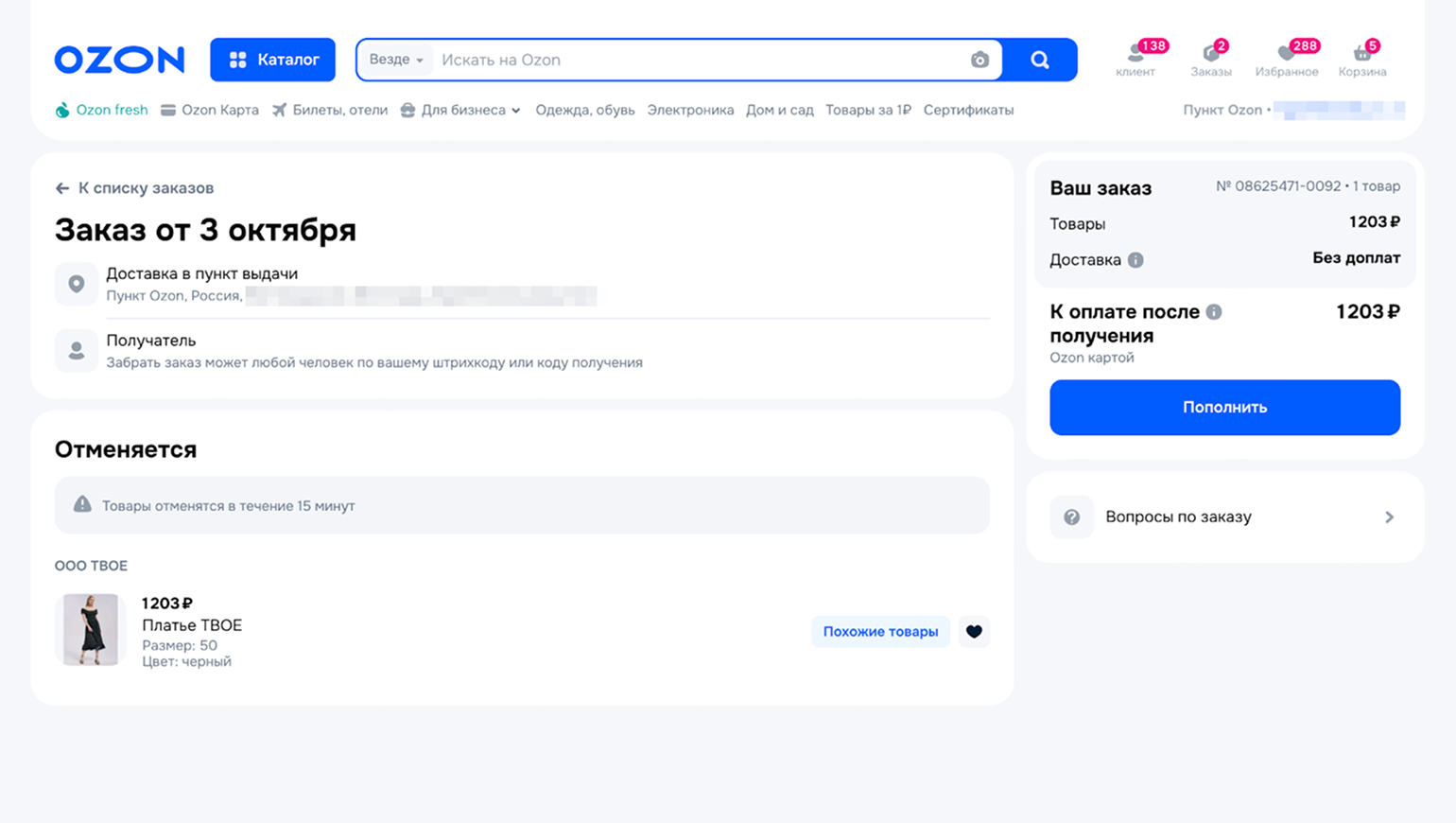The height and width of the screenshot is (823, 1456).
Task: Click the Ozon картой payment method text
Action: point(1092,358)
